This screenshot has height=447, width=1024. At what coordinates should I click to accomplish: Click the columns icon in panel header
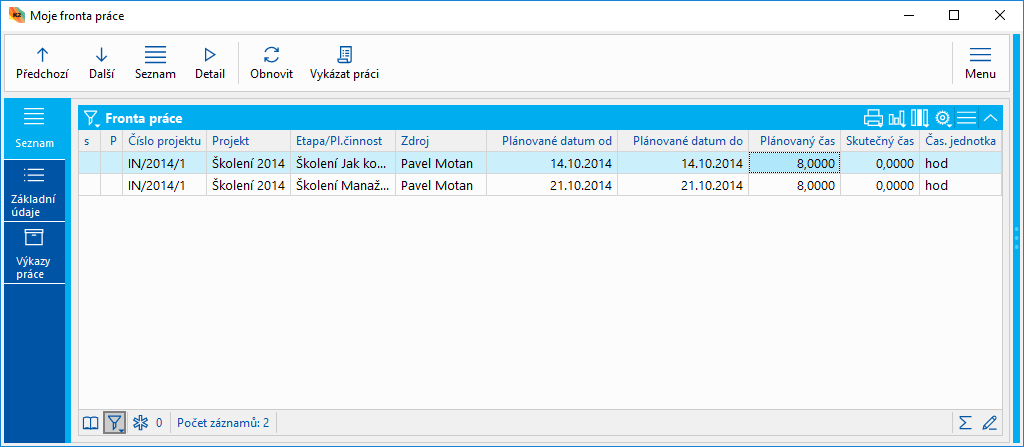(920, 118)
